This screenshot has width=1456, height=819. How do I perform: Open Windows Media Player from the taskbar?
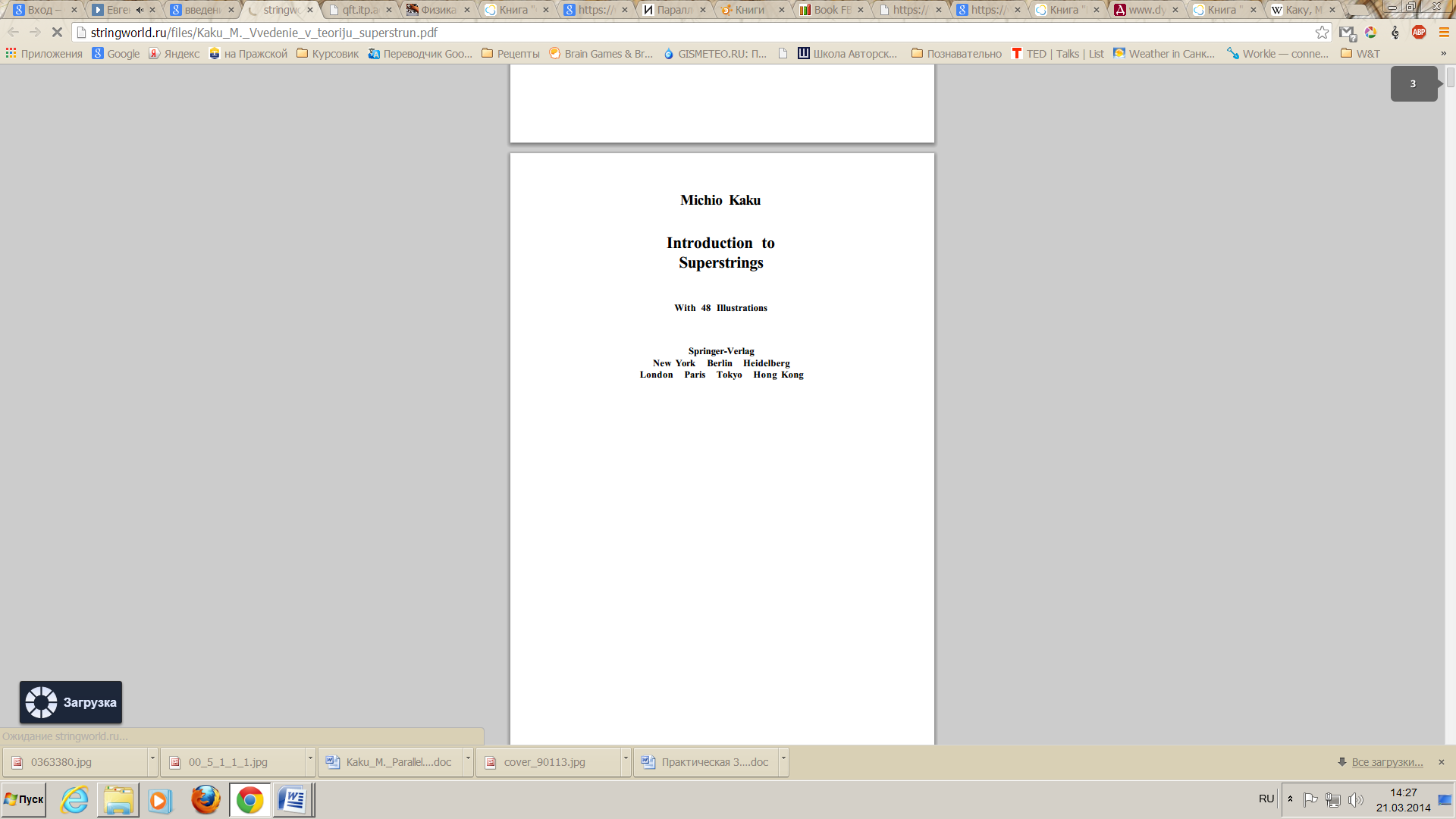tap(160, 800)
